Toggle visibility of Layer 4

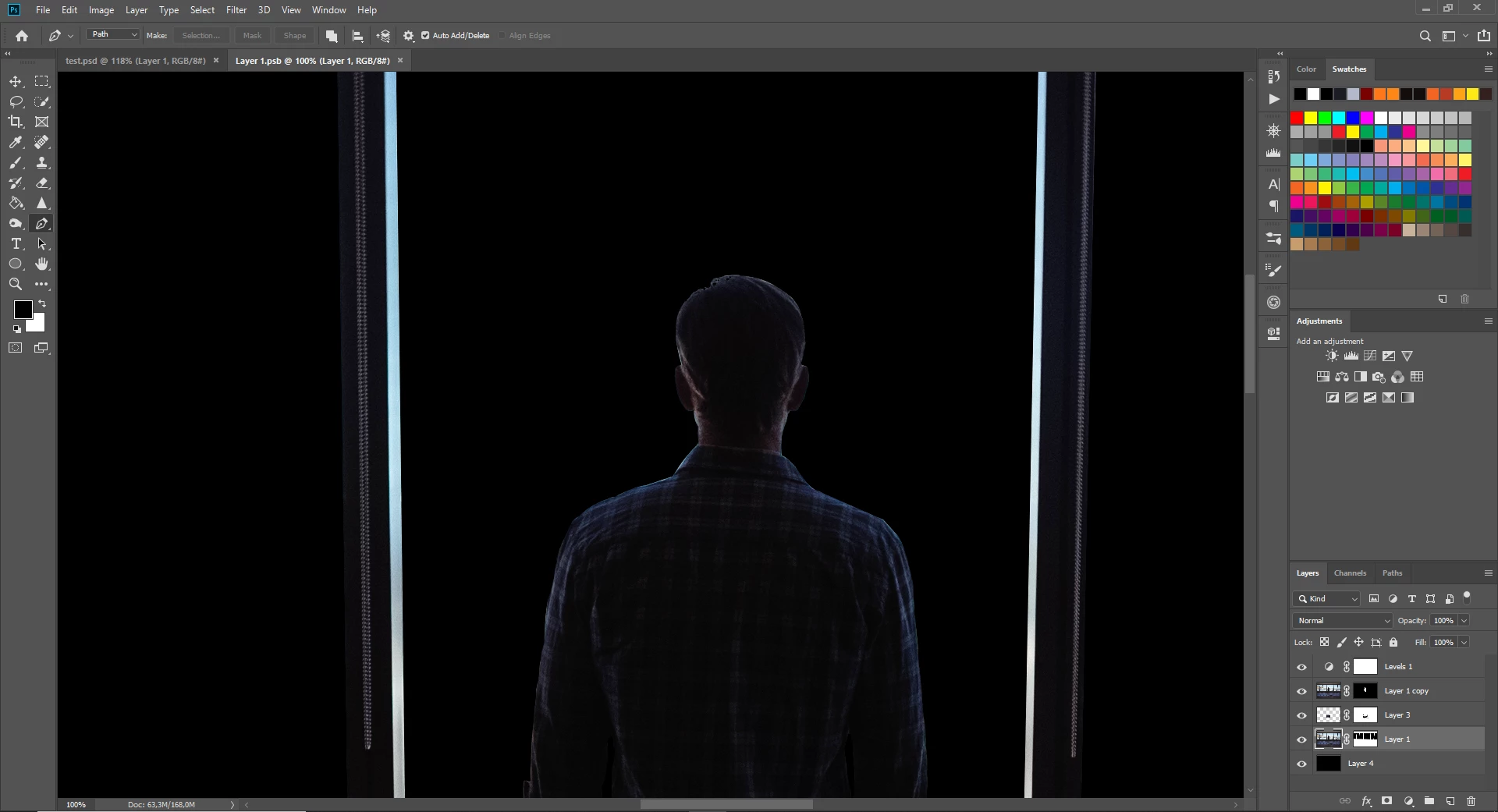pos(1301,764)
